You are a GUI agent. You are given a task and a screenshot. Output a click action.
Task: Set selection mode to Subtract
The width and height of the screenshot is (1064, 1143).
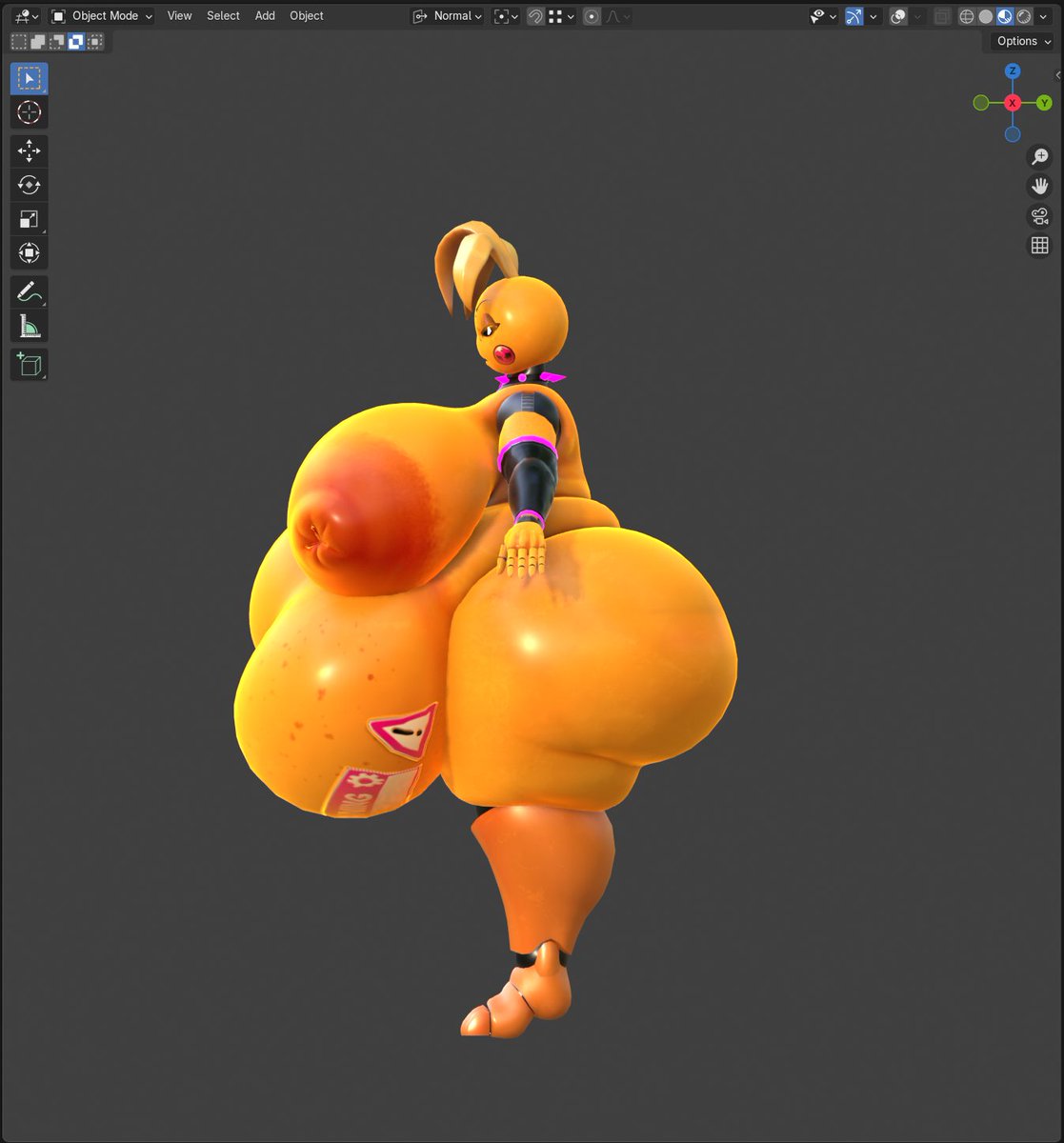pyautogui.click(x=57, y=41)
